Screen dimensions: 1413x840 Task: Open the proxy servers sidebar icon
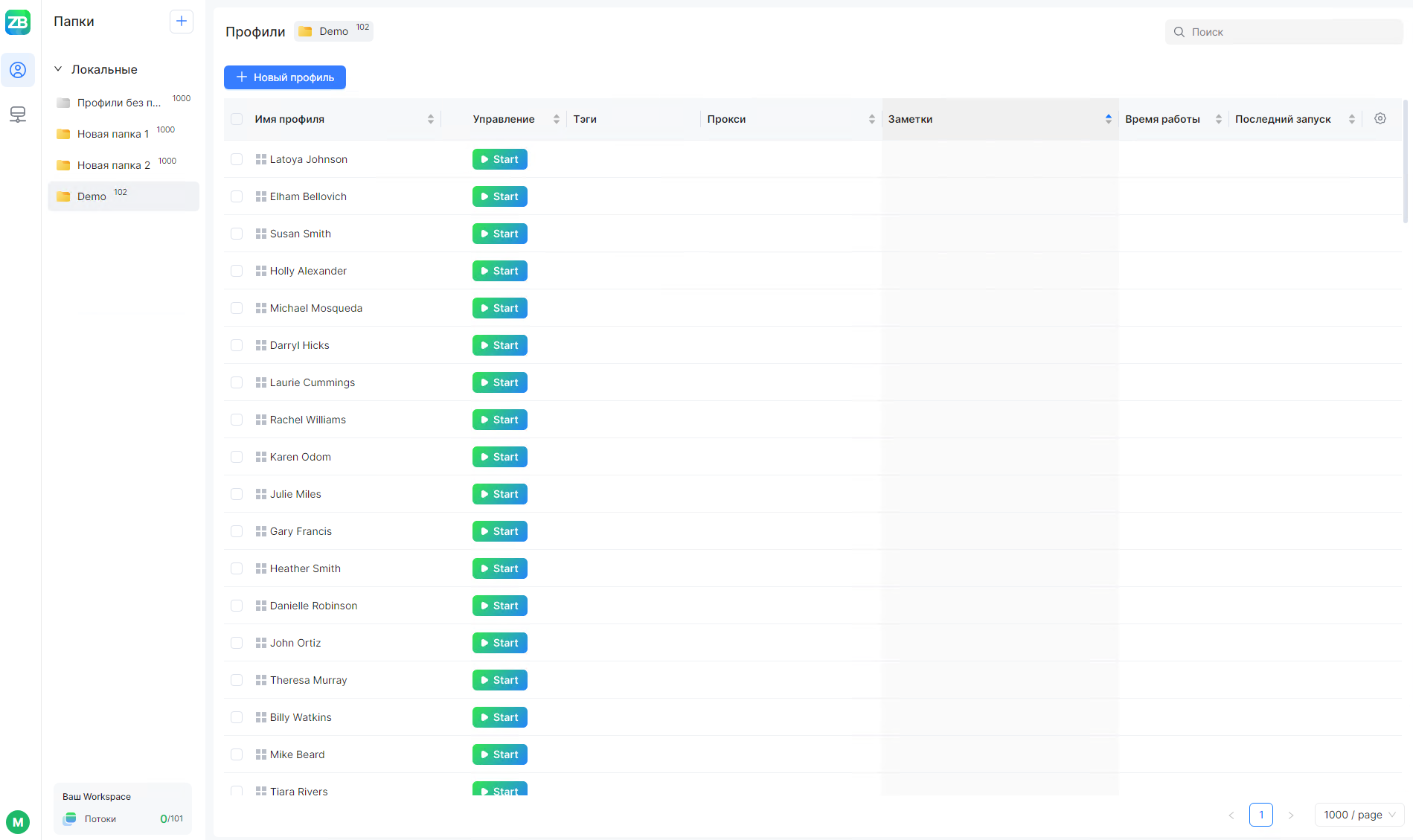click(18, 115)
